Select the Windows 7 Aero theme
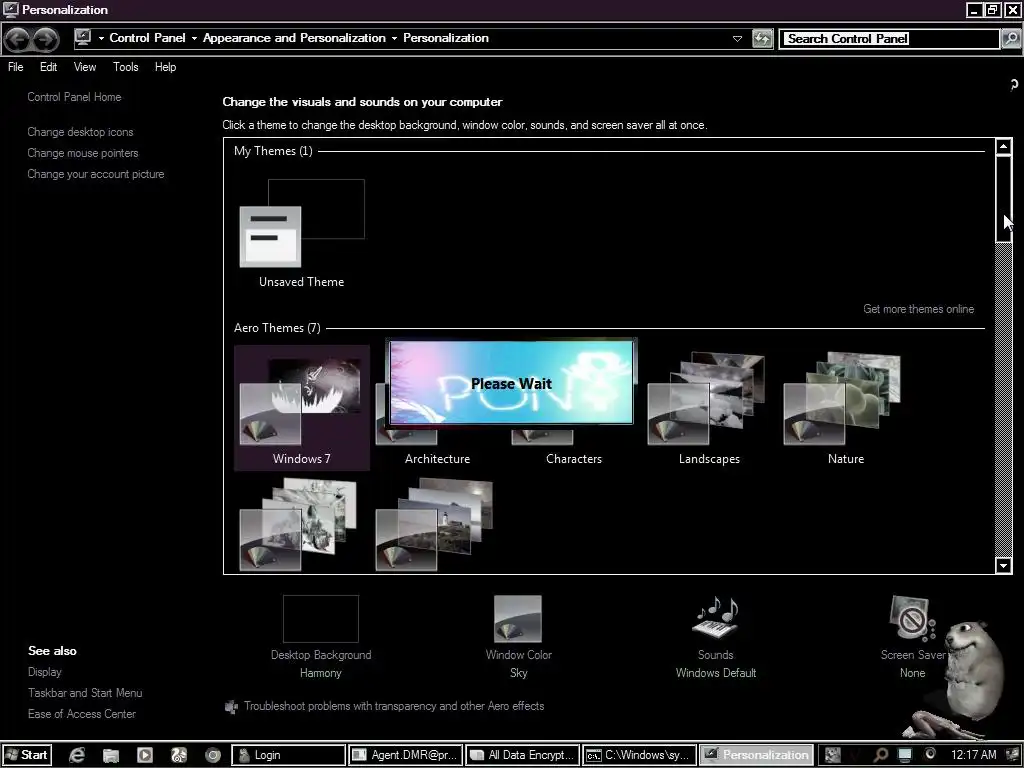Image resolution: width=1024 pixels, height=768 pixels. 302,408
